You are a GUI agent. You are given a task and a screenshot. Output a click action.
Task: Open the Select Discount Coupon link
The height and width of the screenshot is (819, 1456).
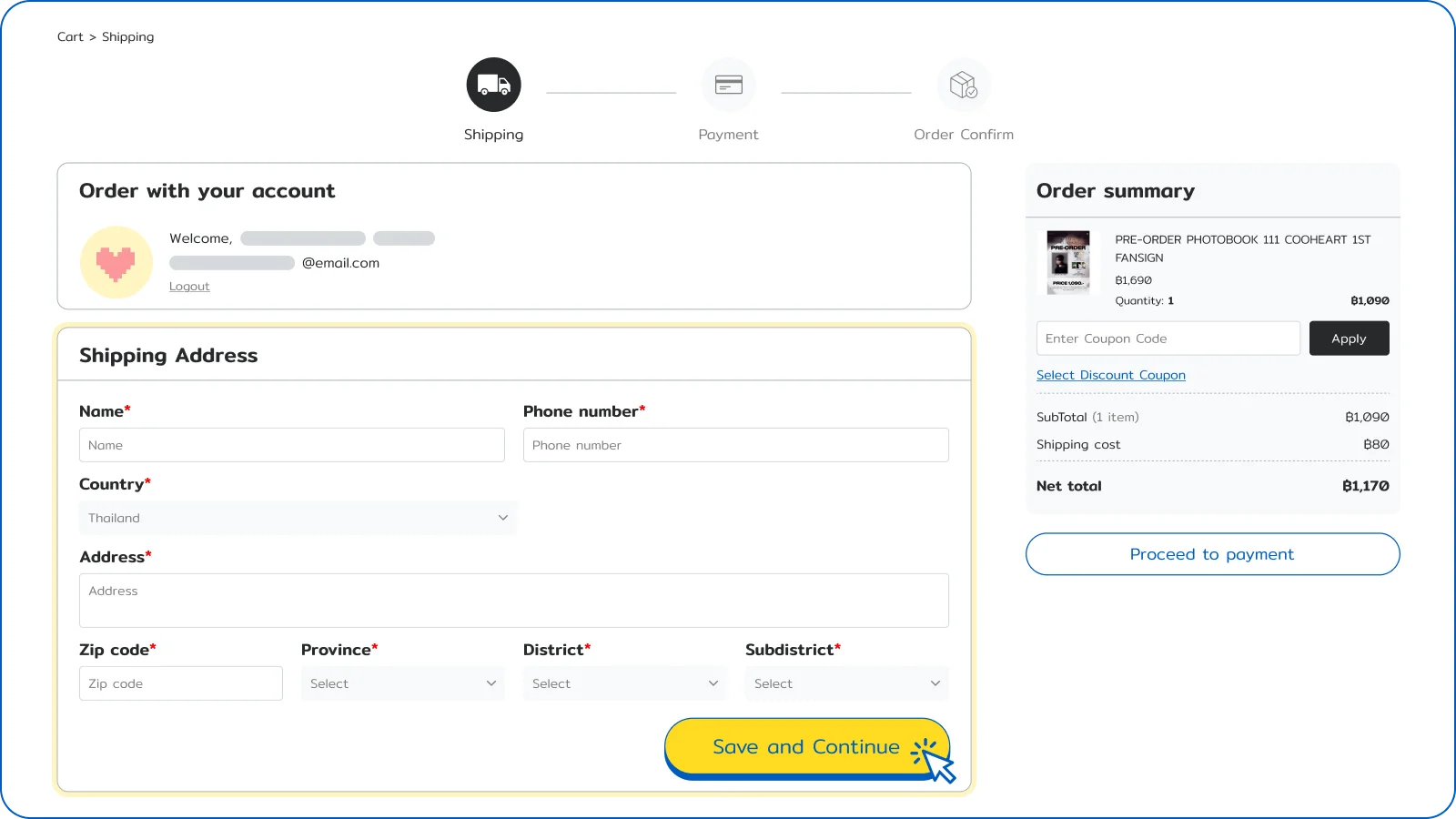point(1110,375)
